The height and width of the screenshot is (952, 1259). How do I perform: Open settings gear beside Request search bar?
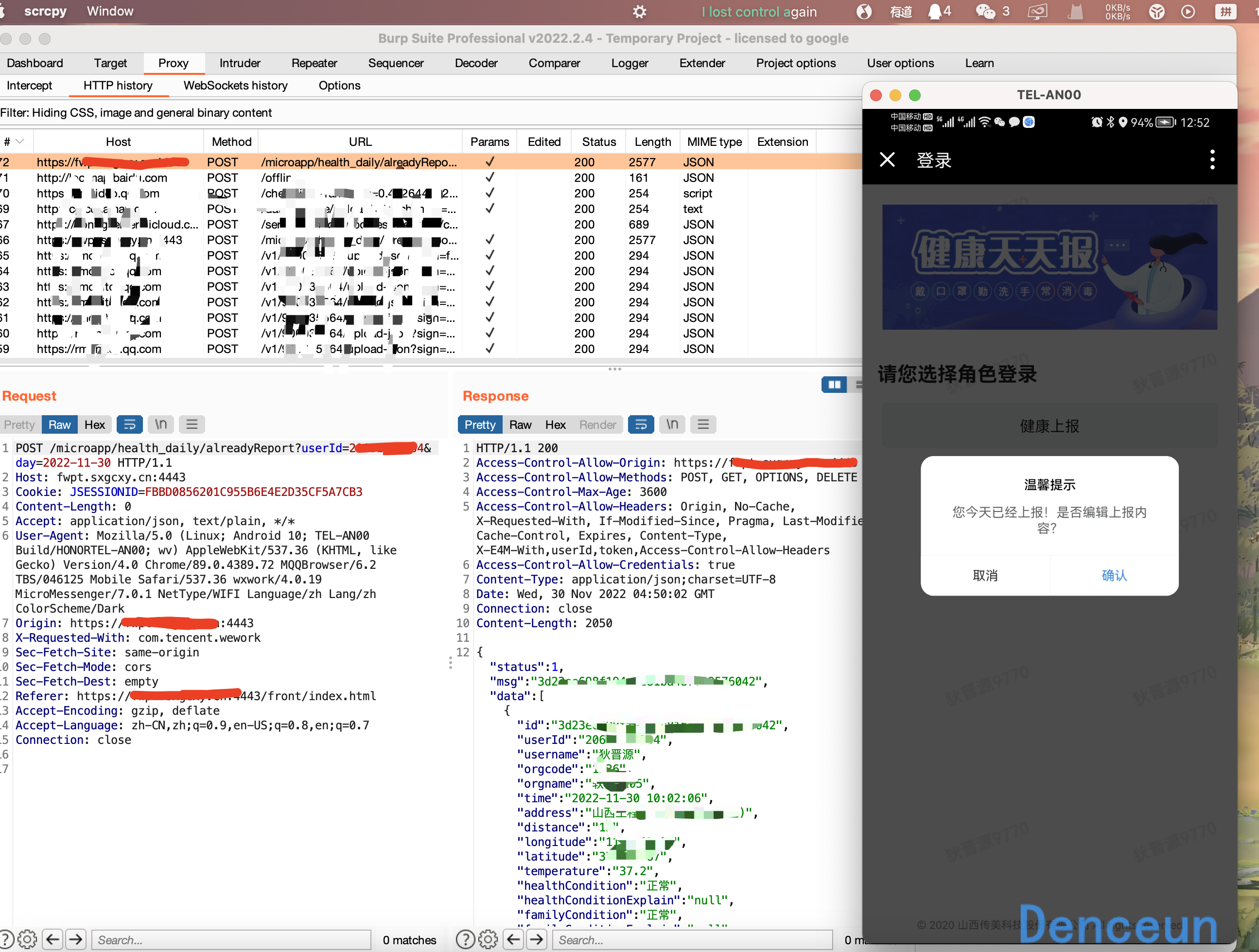point(27,939)
